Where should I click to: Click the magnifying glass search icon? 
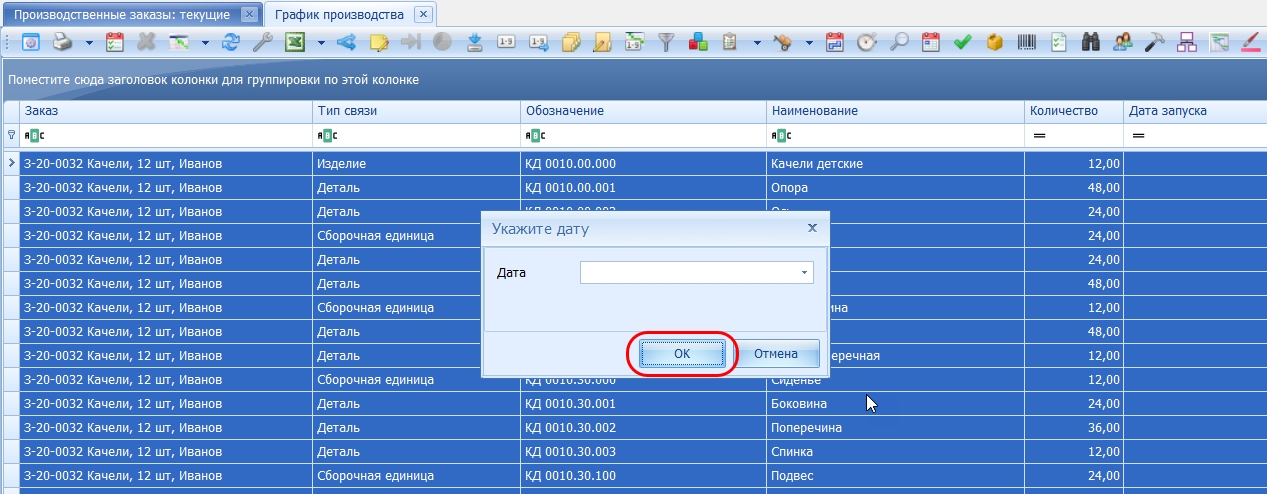pos(899,42)
